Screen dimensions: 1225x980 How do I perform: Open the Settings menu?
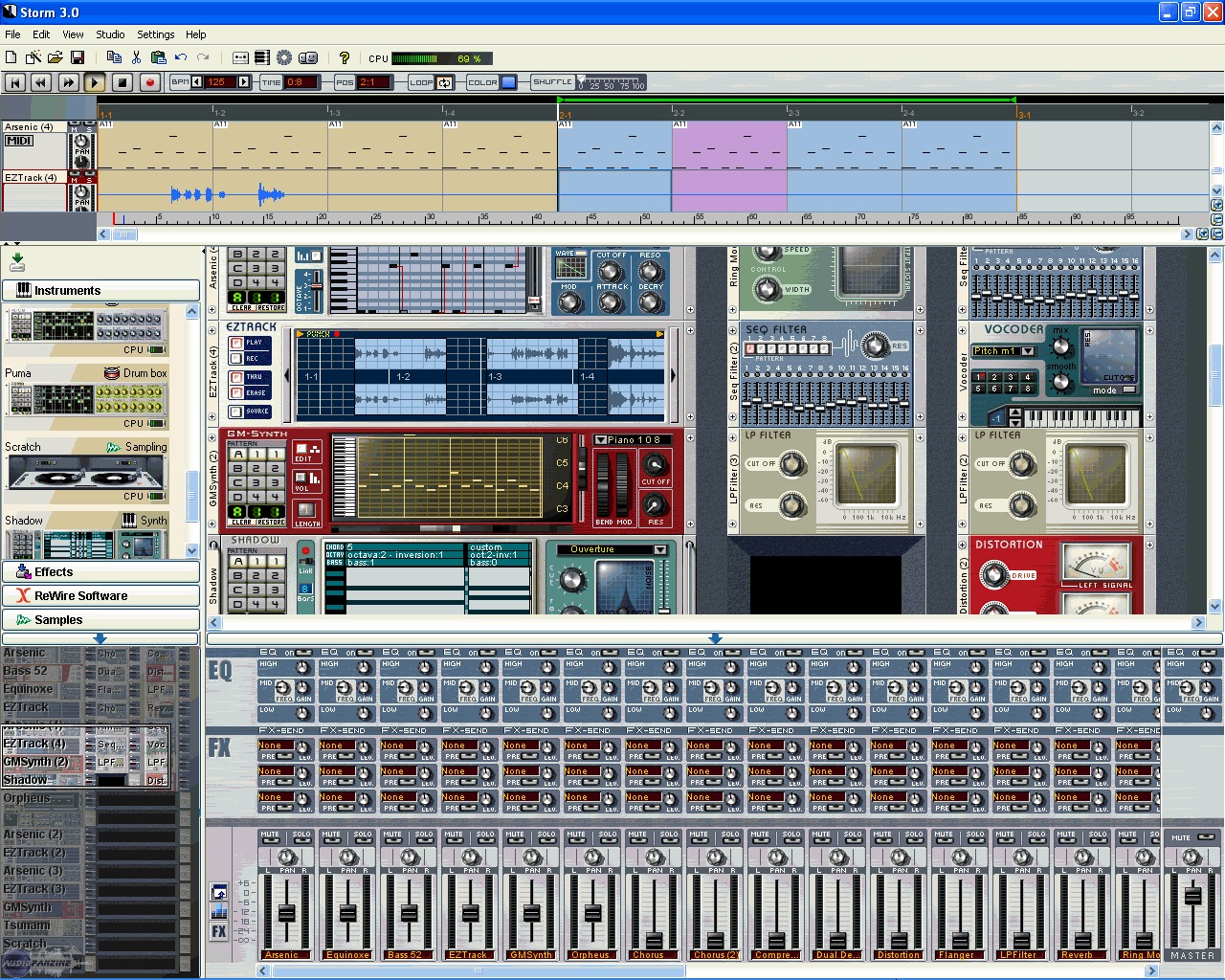(155, 34)
